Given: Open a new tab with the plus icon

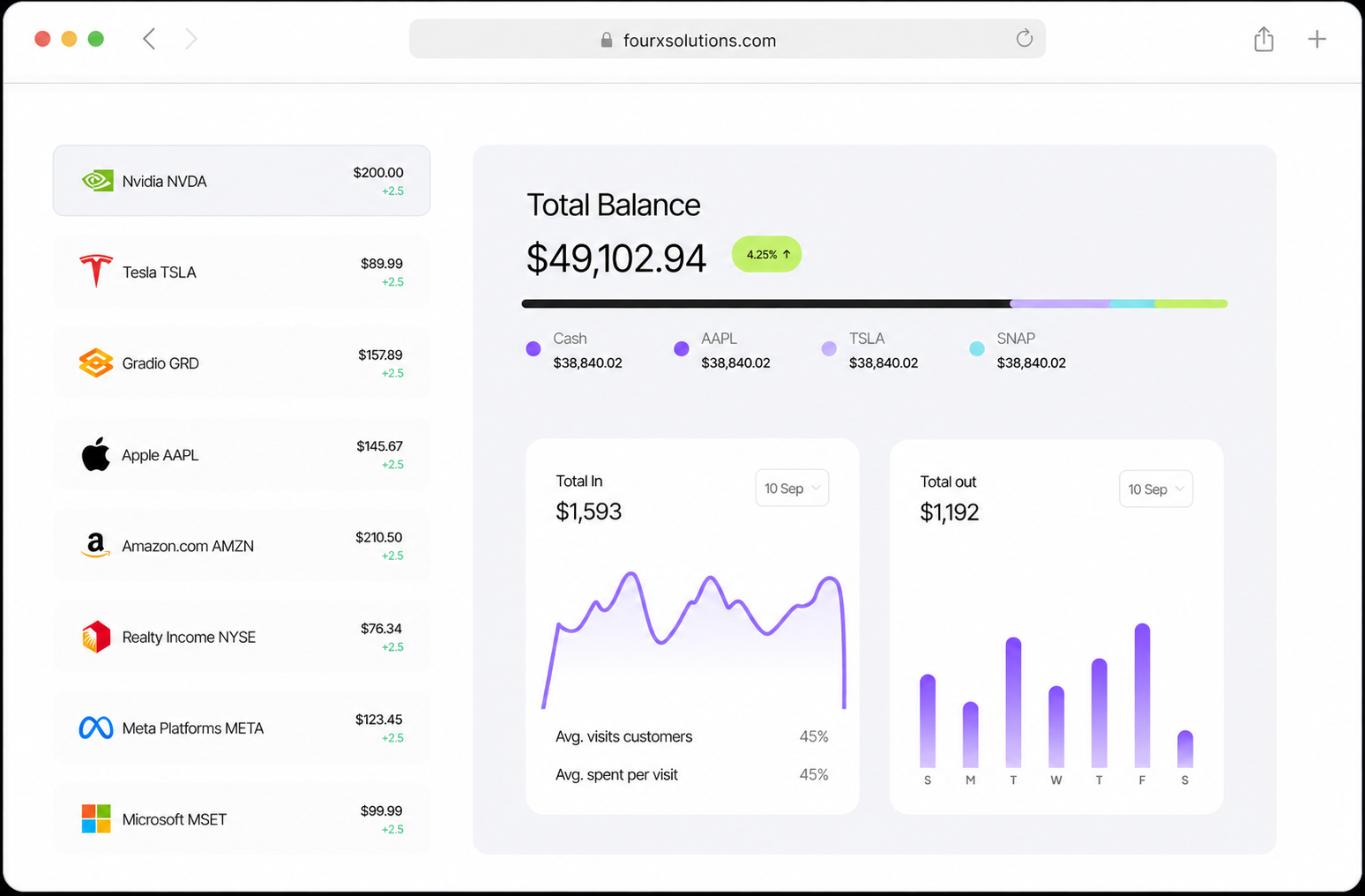Looking at the screenshot, I should (x=1317, y=39).
